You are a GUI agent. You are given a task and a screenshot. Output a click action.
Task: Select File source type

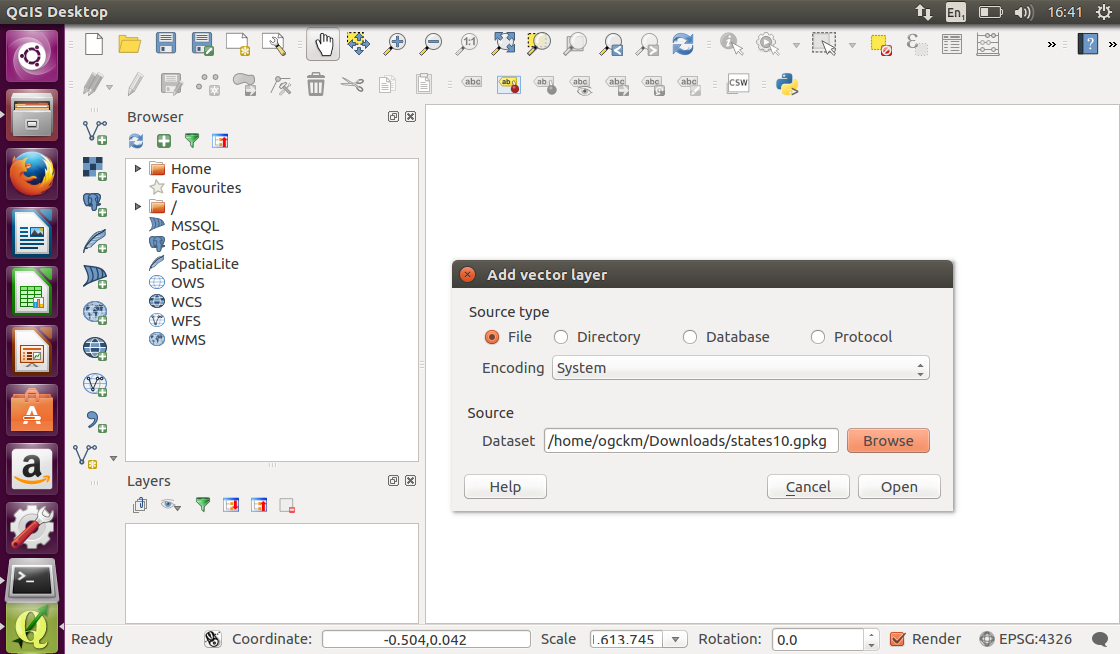(x=491, y=337)
